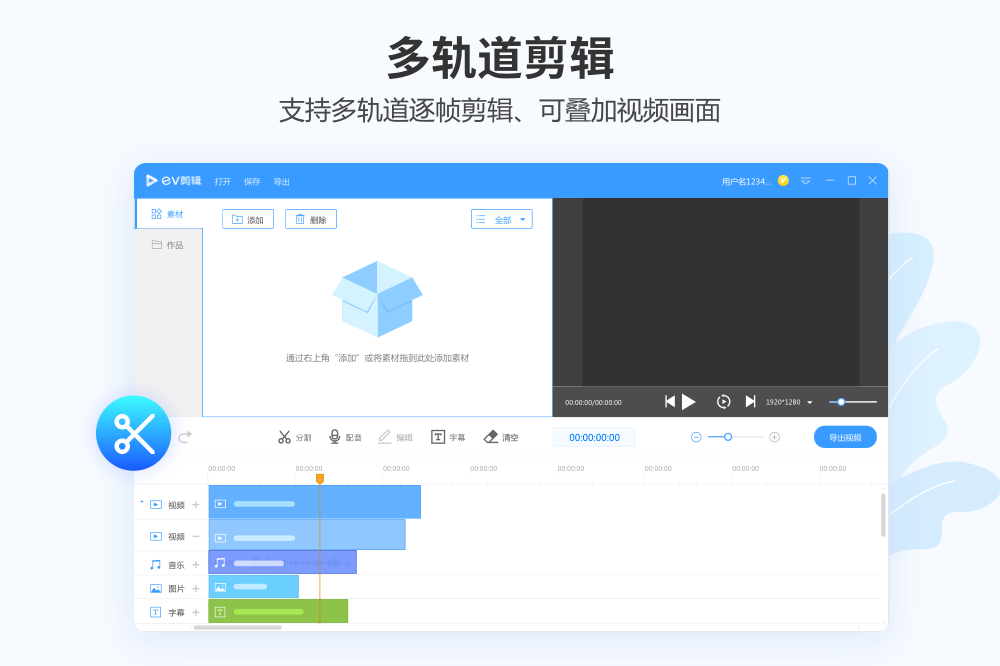Click the 字幕 track T icon

coord(156,612)
